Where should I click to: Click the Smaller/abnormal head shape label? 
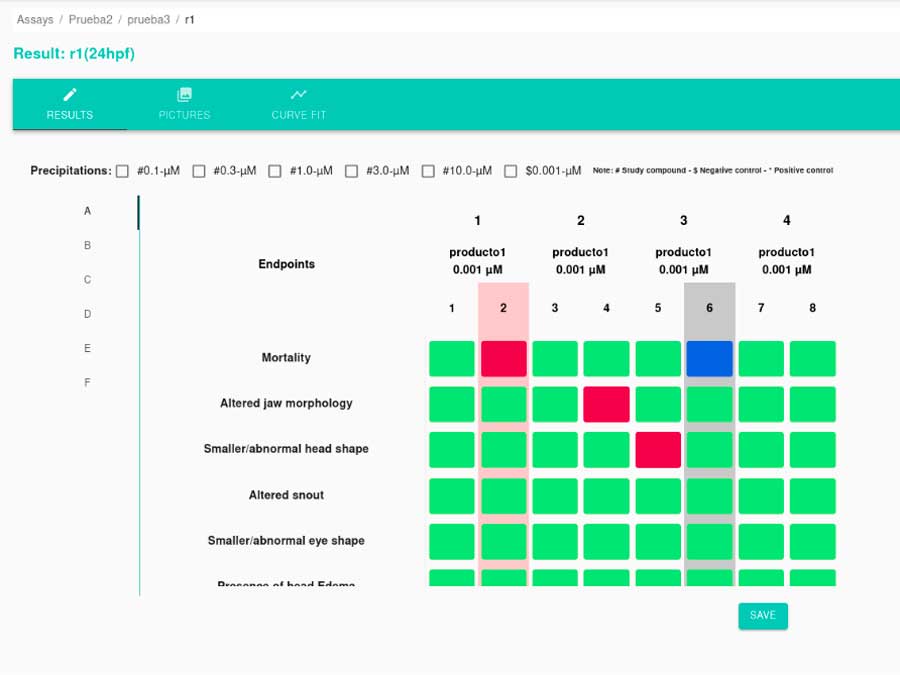pyautogui.click(x=286, y=449)
